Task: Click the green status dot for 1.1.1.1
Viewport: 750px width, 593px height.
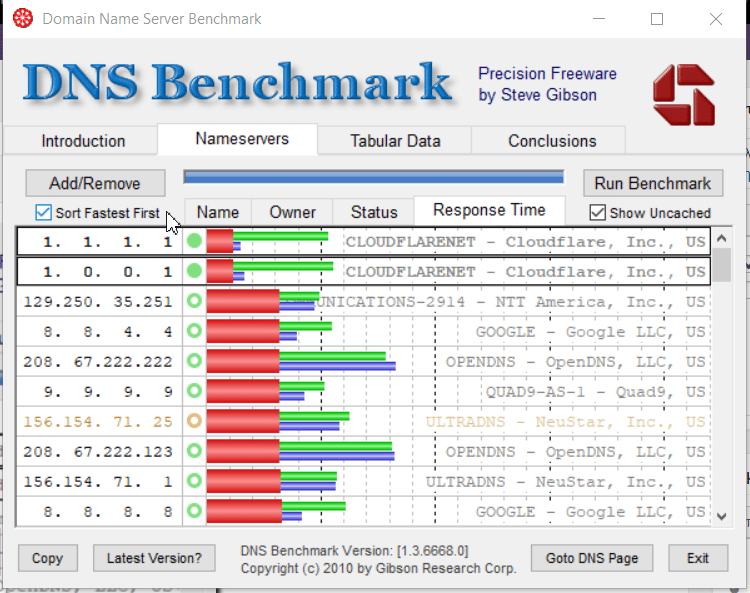Action: [194, 241]
